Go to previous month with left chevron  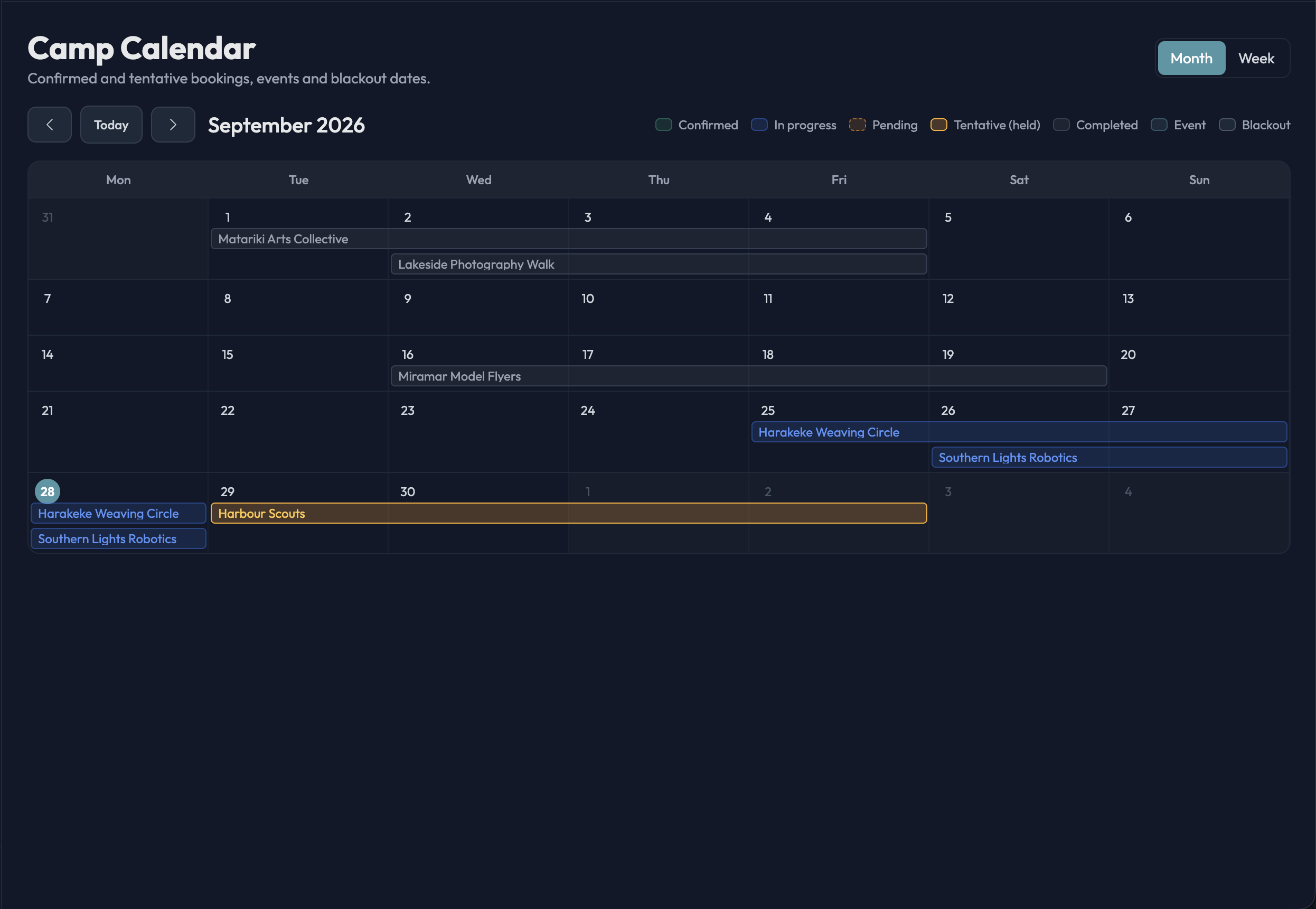tap(50, 125)
